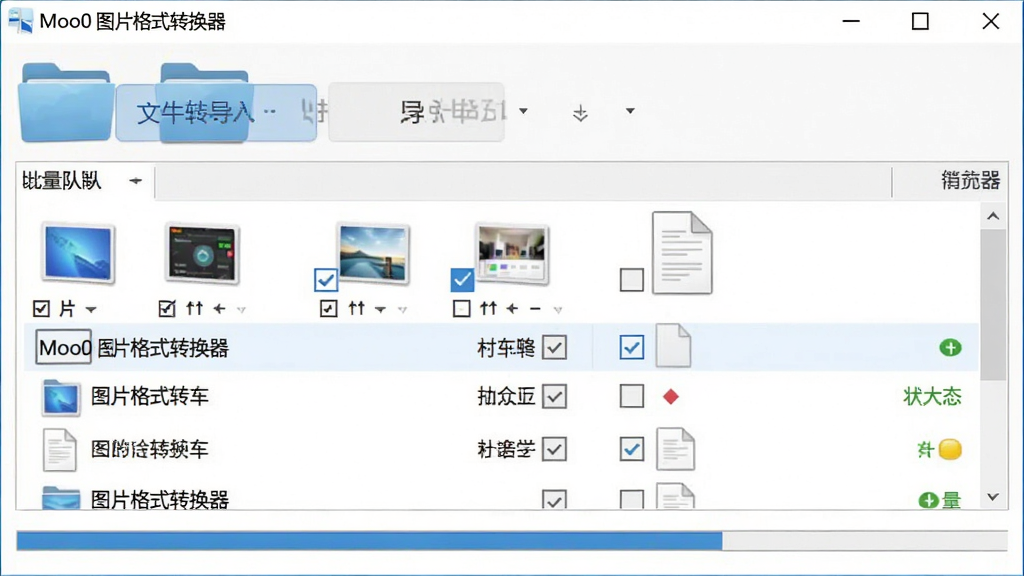This screenshot has height=576, width=1024.
Task: Expand small chevron under dashboard thumbnail
Action: pos(241,310)
